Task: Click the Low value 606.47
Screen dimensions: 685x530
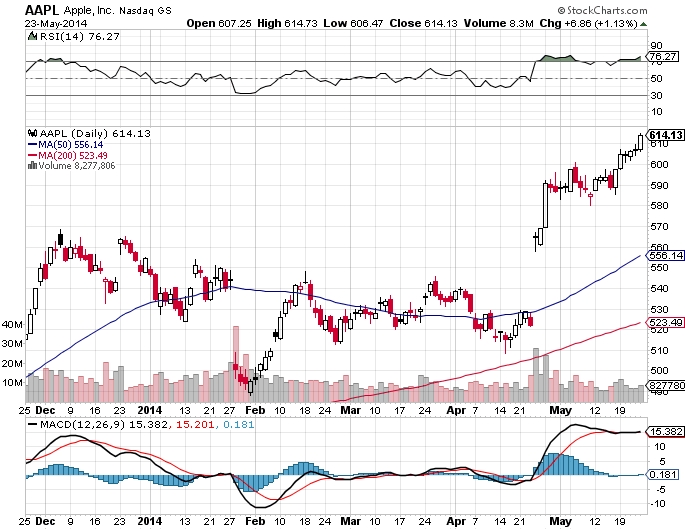Action: (x=367, y=24)
